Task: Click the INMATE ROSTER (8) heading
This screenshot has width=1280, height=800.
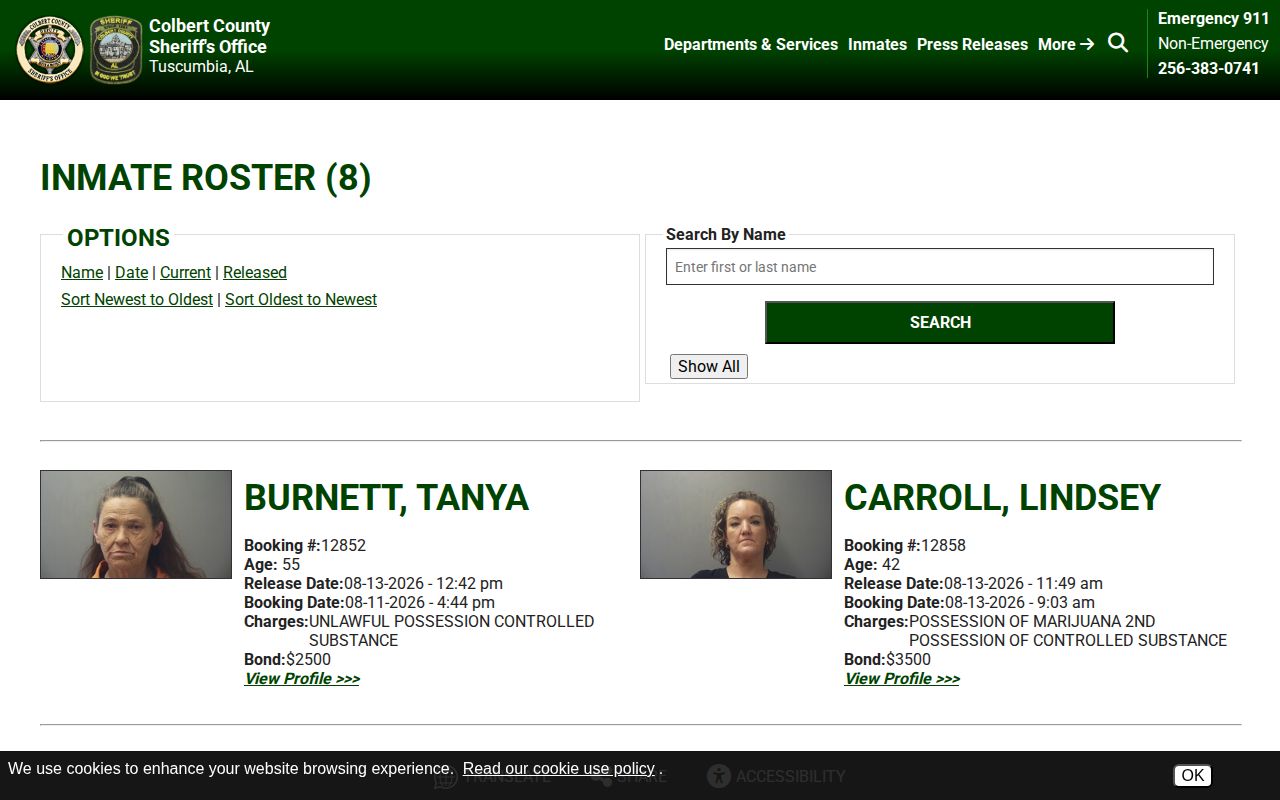Action: pyautogui.click(x=206, y=177)
